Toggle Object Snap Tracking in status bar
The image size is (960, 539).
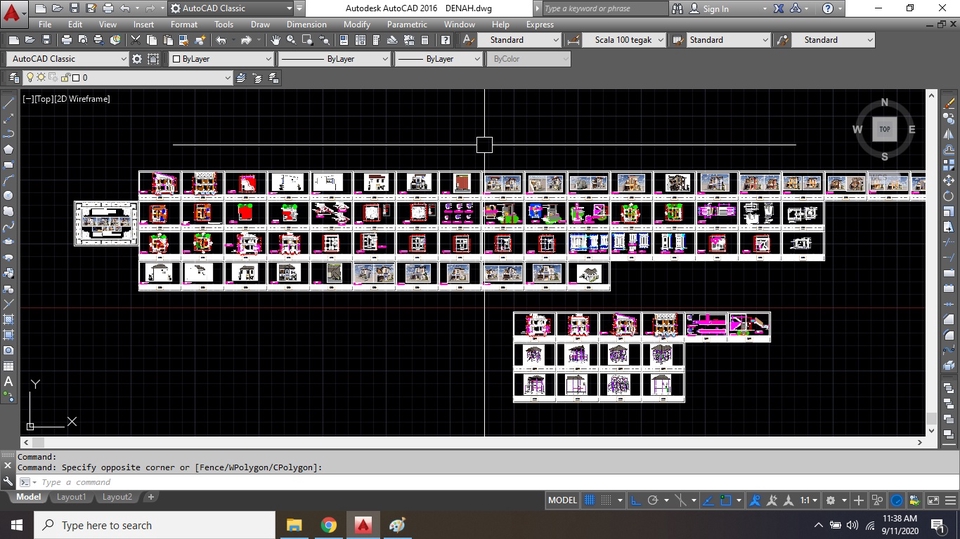point(708,500)
